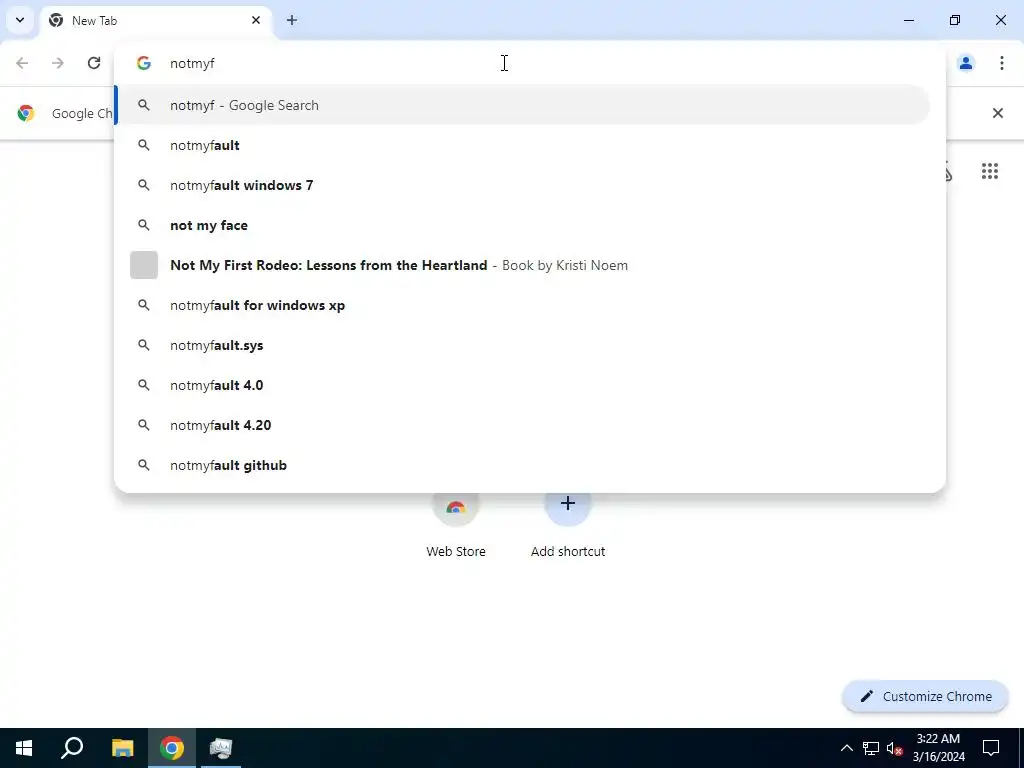The height and width of the screenshot is (768, 1024).
Task: Click the search icon beside 'not my face'
Action: 144,225
